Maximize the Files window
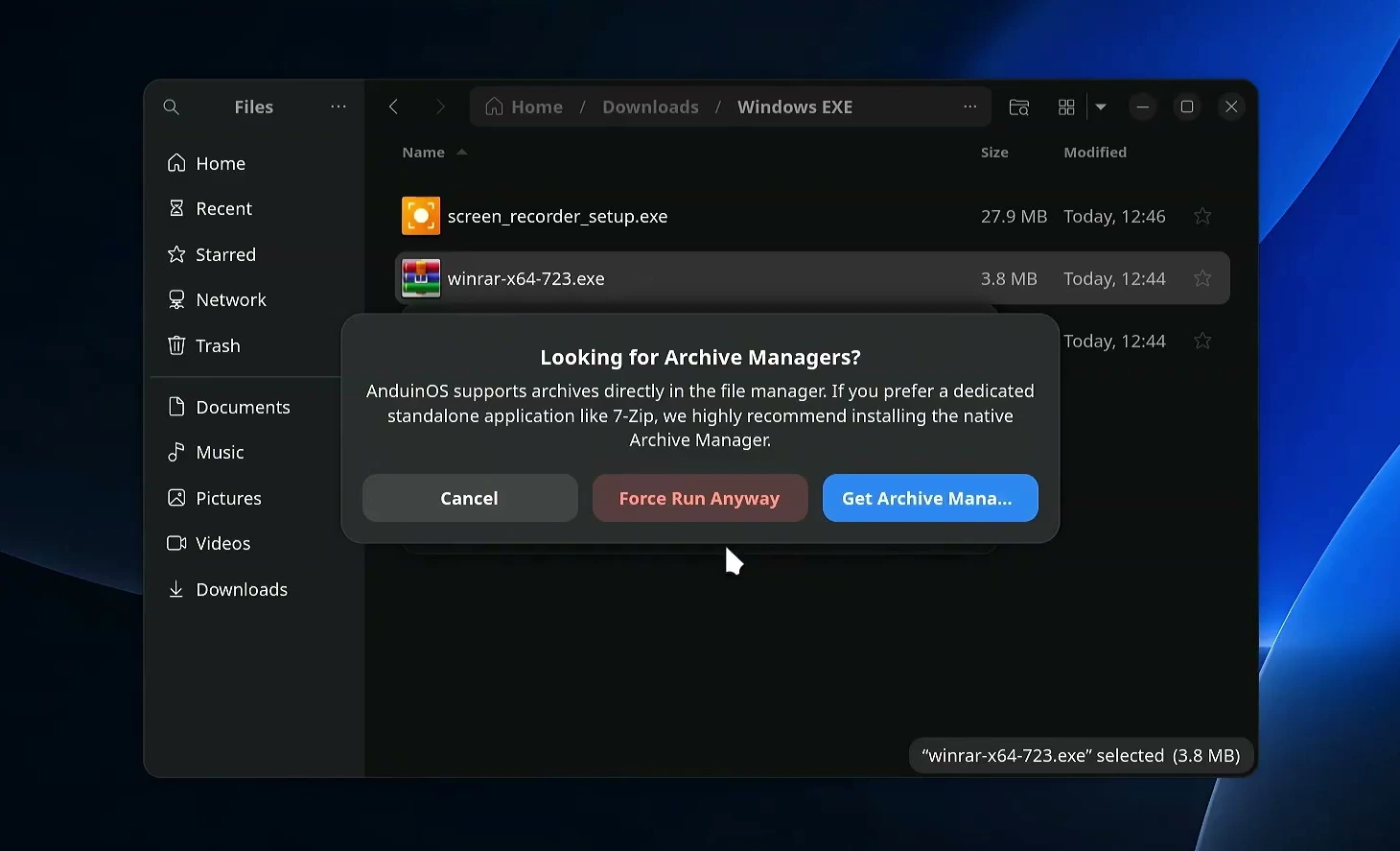The height and width of the screenshot is (851, 1400). (x=1187, y=106)
